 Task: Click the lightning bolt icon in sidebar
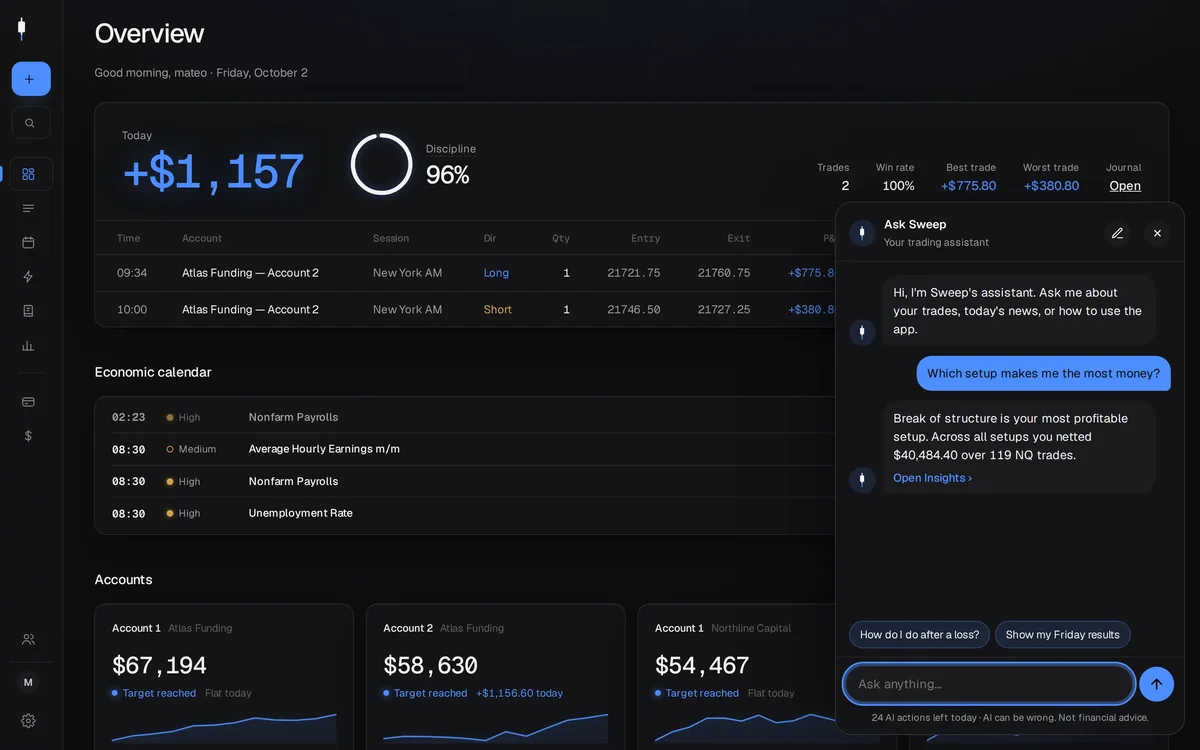[28, 277]
